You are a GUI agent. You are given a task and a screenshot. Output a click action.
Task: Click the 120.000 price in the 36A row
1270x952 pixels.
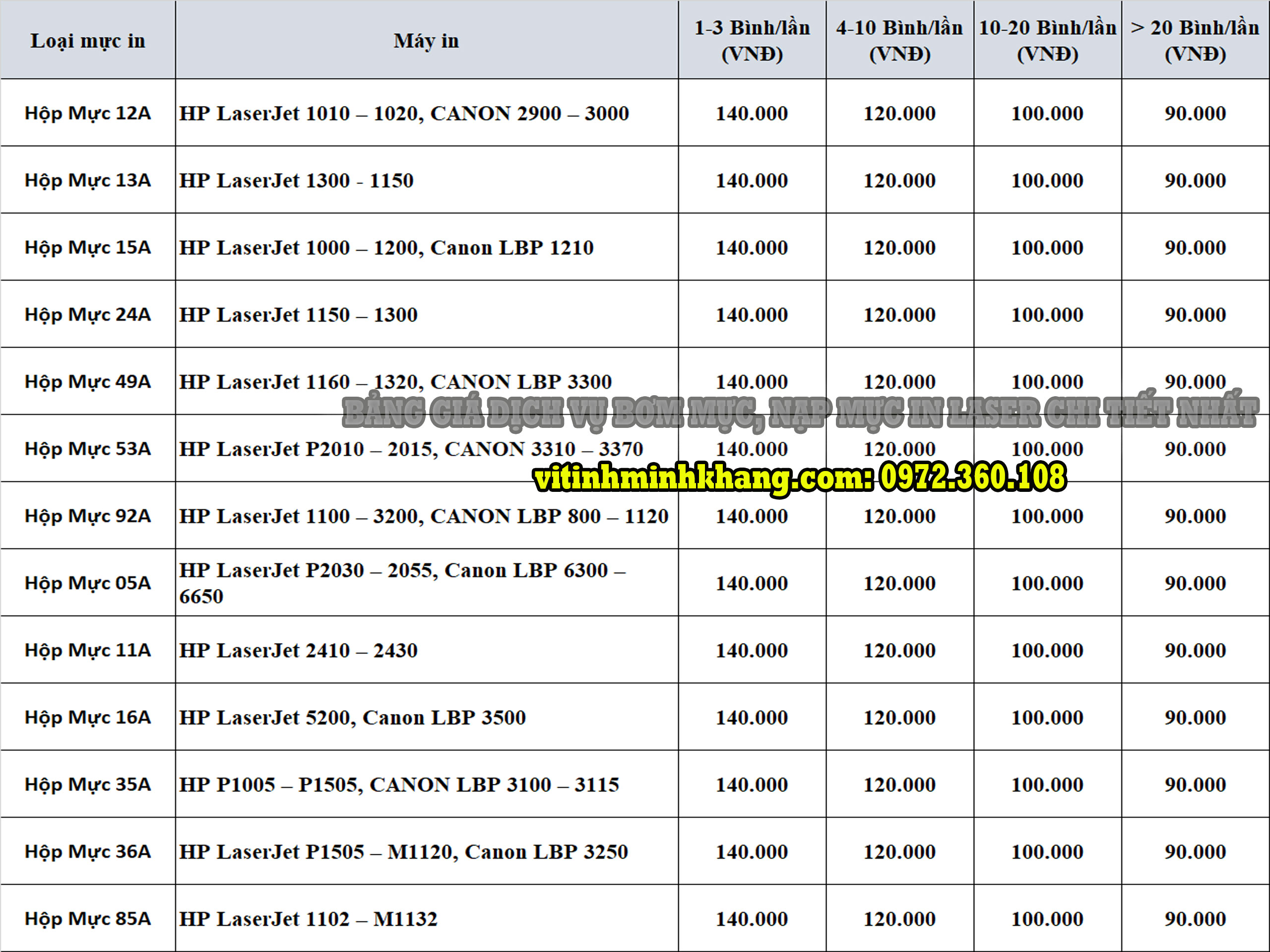point(900,851)
